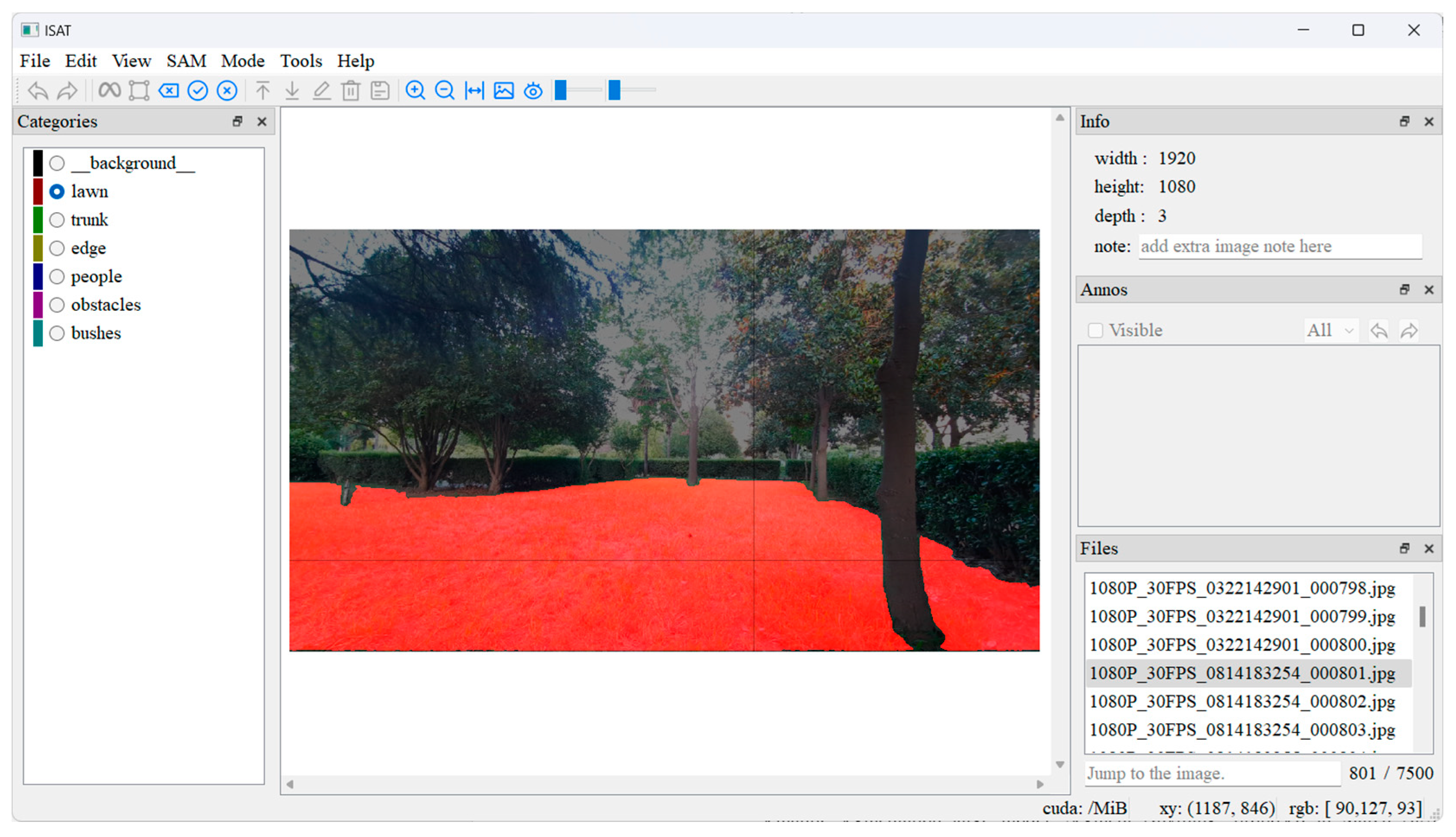1456x837 pixels.
Task: Undock the Files panel
Action: click(x=1404, y=549)
